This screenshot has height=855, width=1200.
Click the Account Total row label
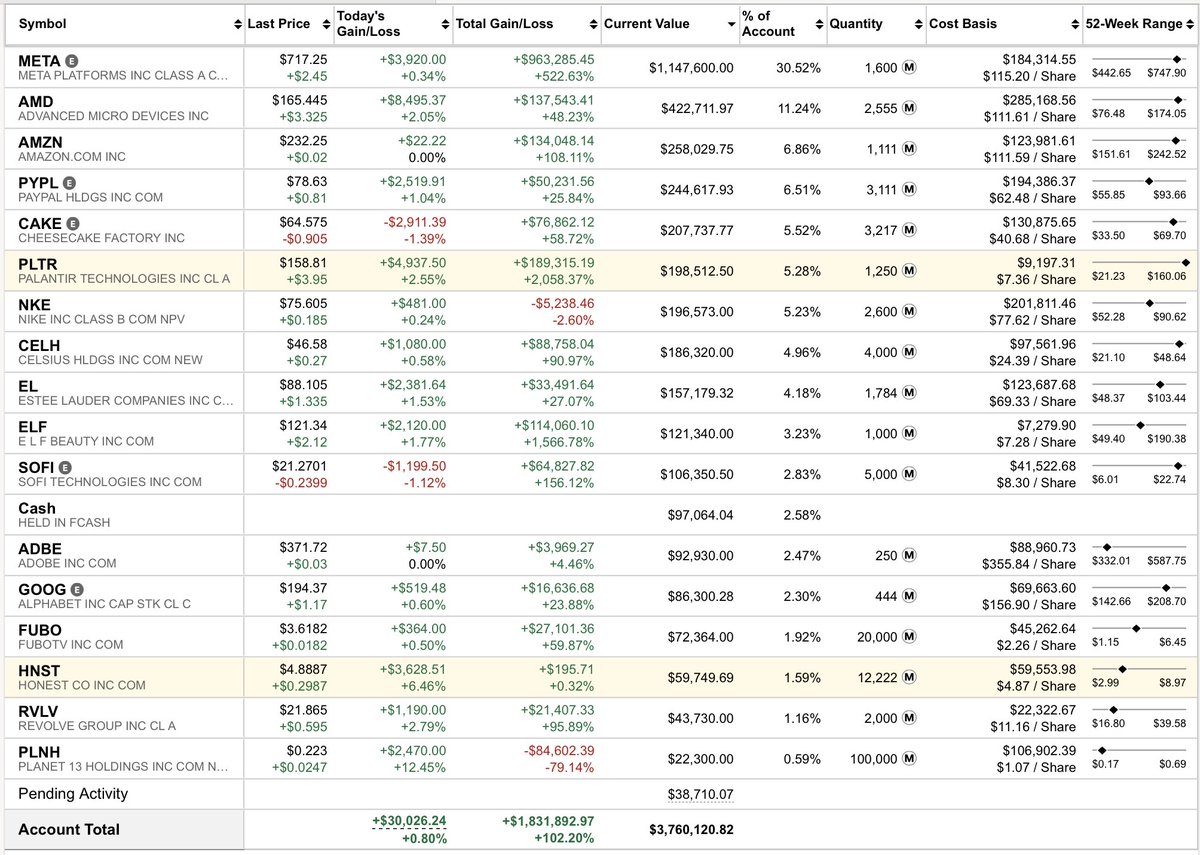(69, 829)
